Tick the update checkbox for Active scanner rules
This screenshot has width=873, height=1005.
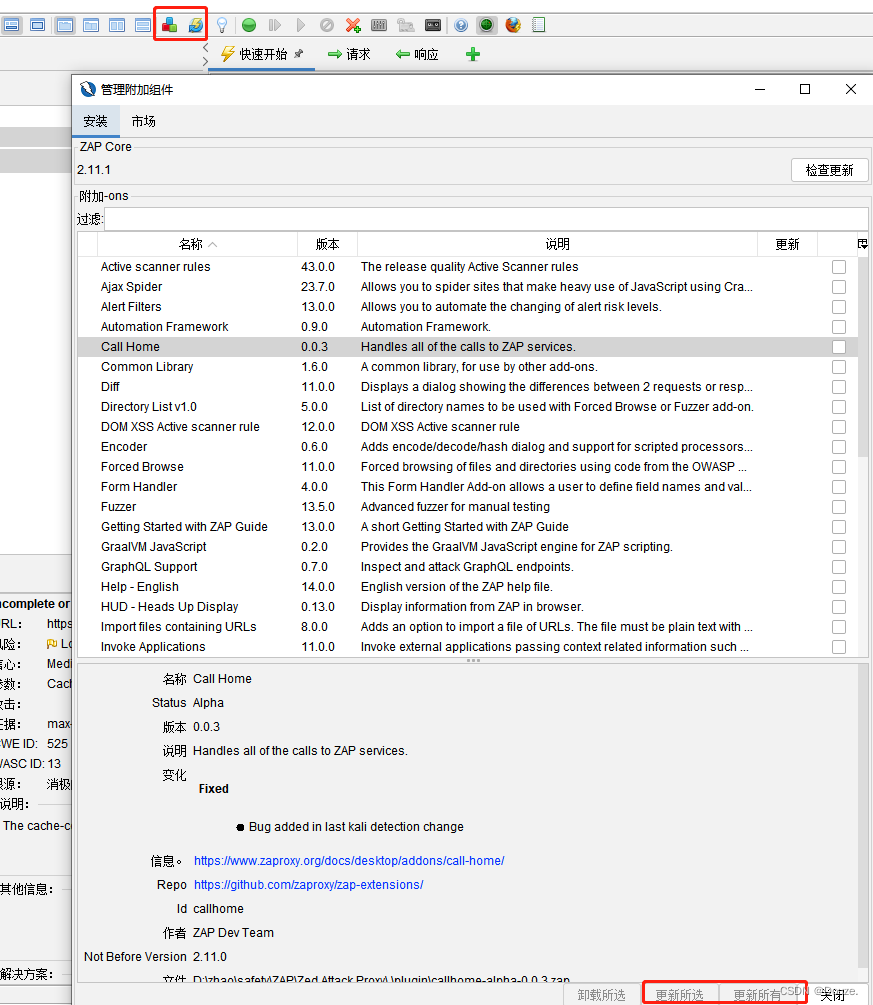coord(838,267)
